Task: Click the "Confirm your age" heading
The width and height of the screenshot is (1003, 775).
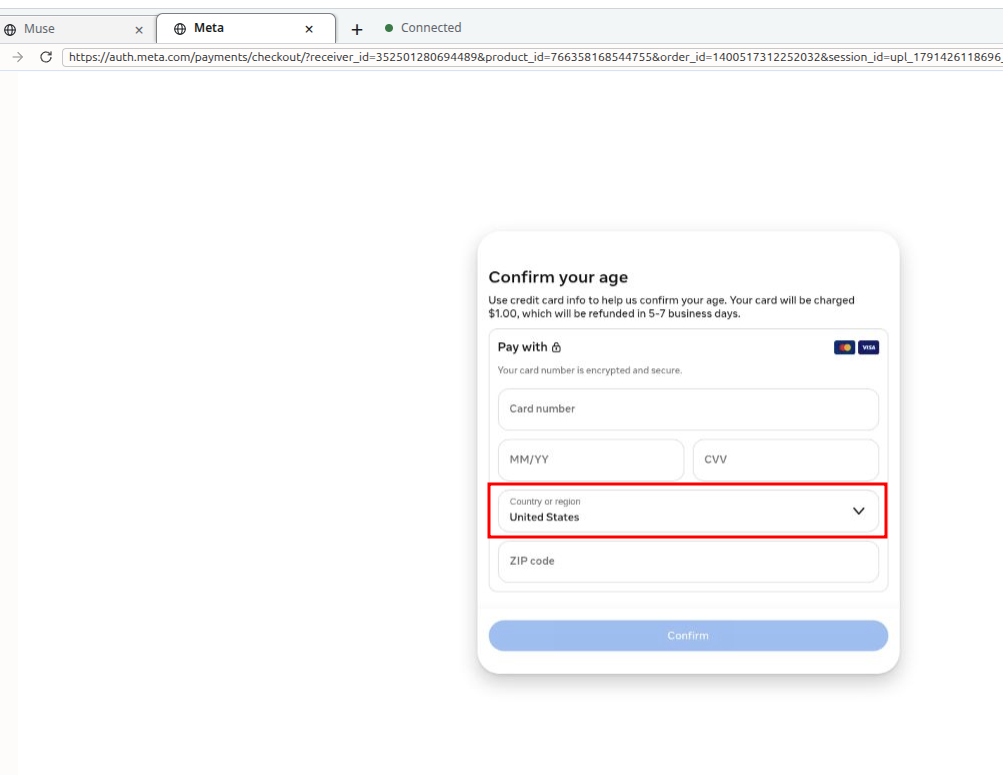Action: point(558,277)
